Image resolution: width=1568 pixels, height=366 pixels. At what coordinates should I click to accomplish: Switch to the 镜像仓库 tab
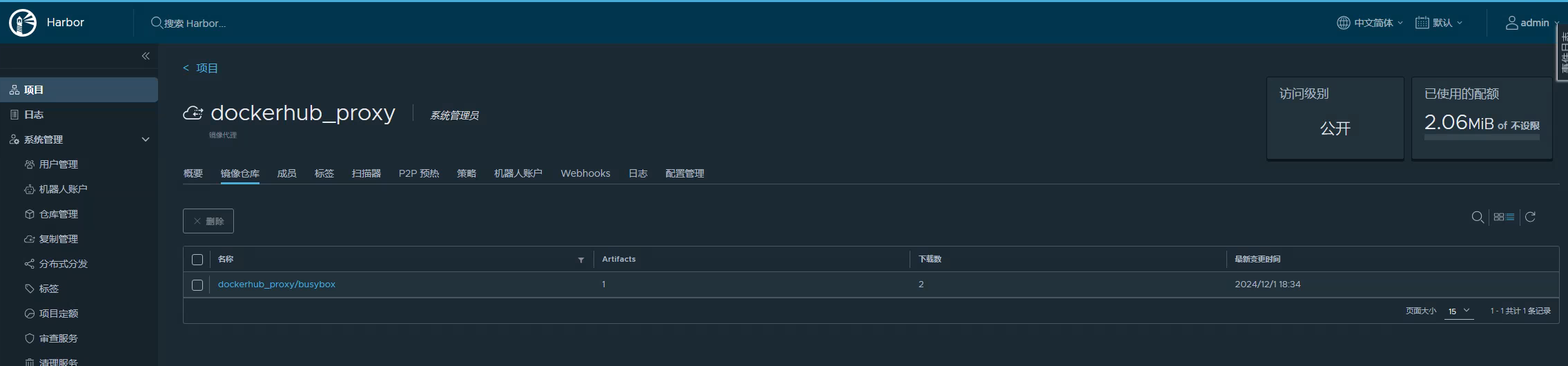[x=240, y=173]
